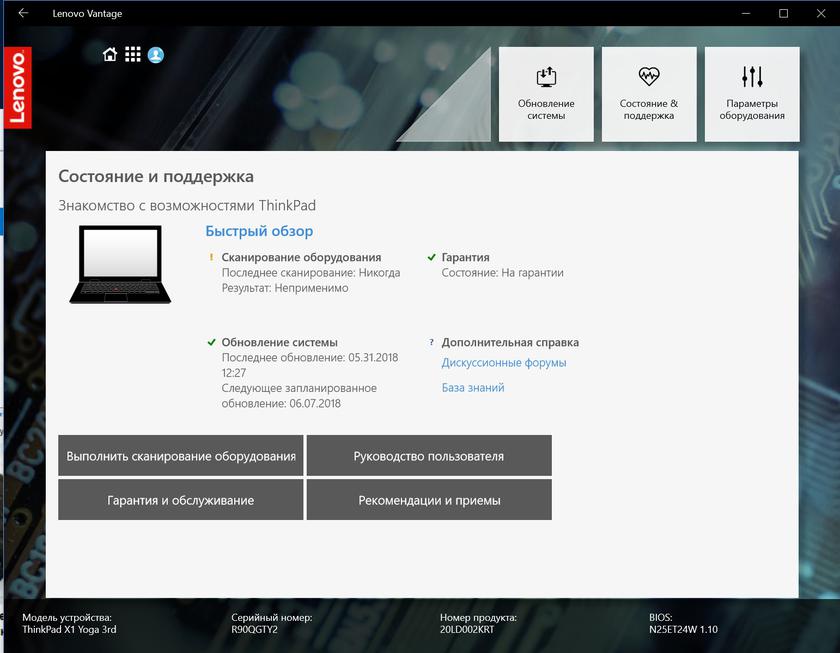Viewport: 840px width, 653px height.
Task: Click the question mark beside Дополнительная справка
Action: [x=432, y=342]
